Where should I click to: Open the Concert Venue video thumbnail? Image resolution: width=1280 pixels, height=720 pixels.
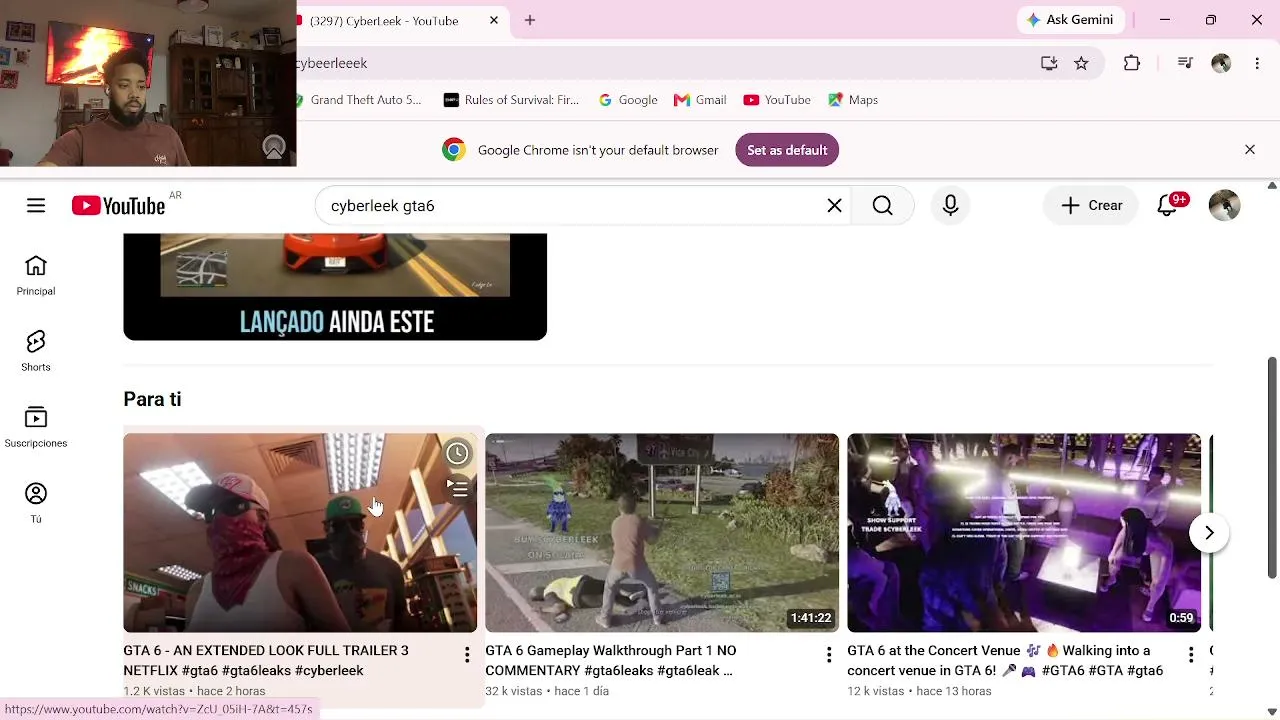(x=1024, y=533)
